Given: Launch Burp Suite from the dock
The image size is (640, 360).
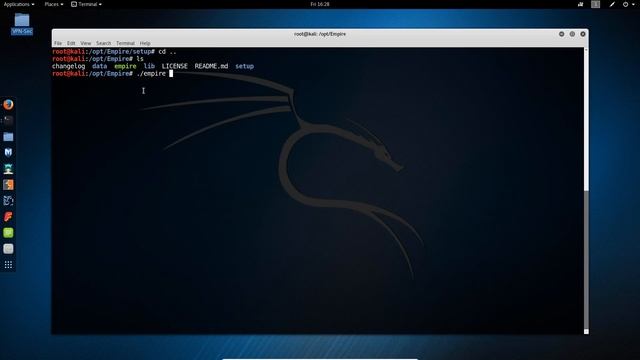Looking at the screenshot, I should click(8, 184).
